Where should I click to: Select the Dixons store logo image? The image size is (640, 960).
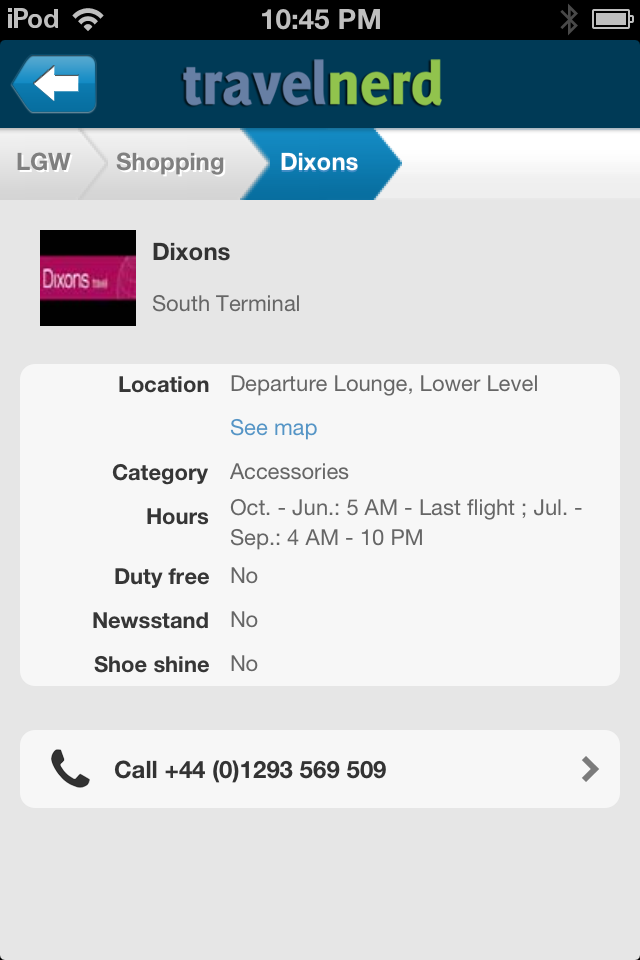point(87,278)
